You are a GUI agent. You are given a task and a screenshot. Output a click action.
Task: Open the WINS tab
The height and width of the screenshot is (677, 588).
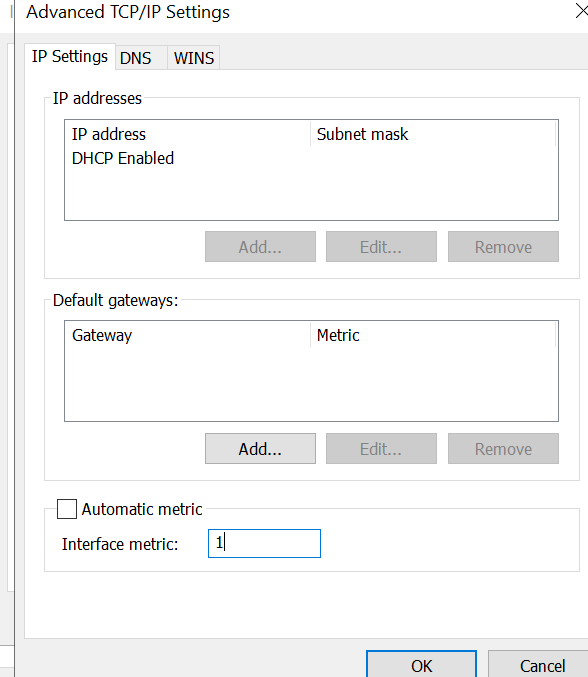[x=193, y=58]
